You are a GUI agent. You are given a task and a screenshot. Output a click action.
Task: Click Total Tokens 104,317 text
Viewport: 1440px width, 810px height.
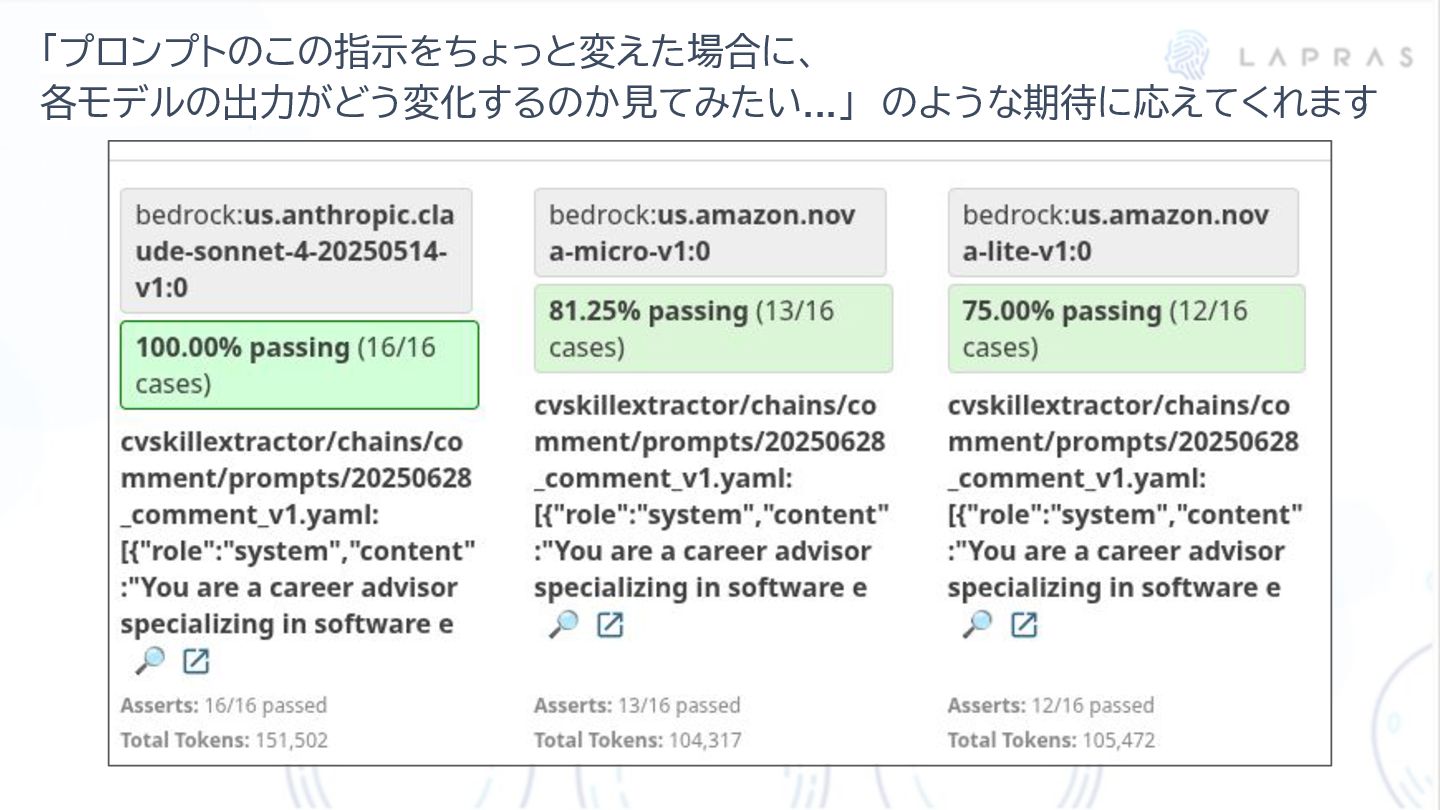point(637,741)
